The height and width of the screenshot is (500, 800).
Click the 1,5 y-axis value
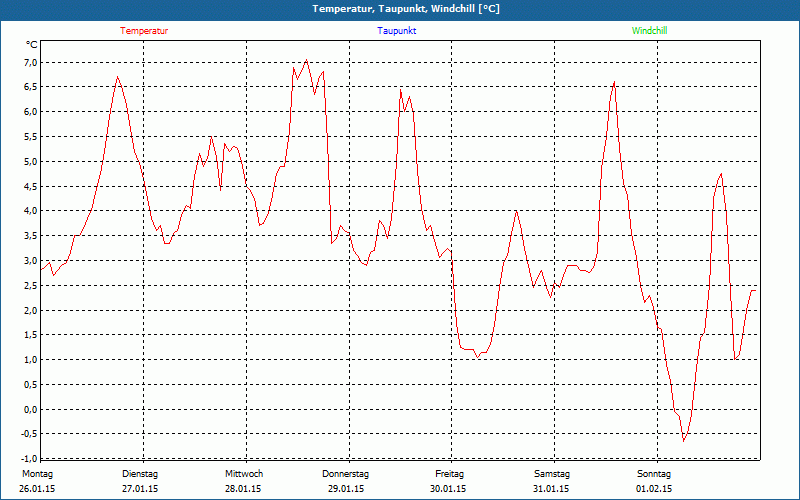coord(31,335)
